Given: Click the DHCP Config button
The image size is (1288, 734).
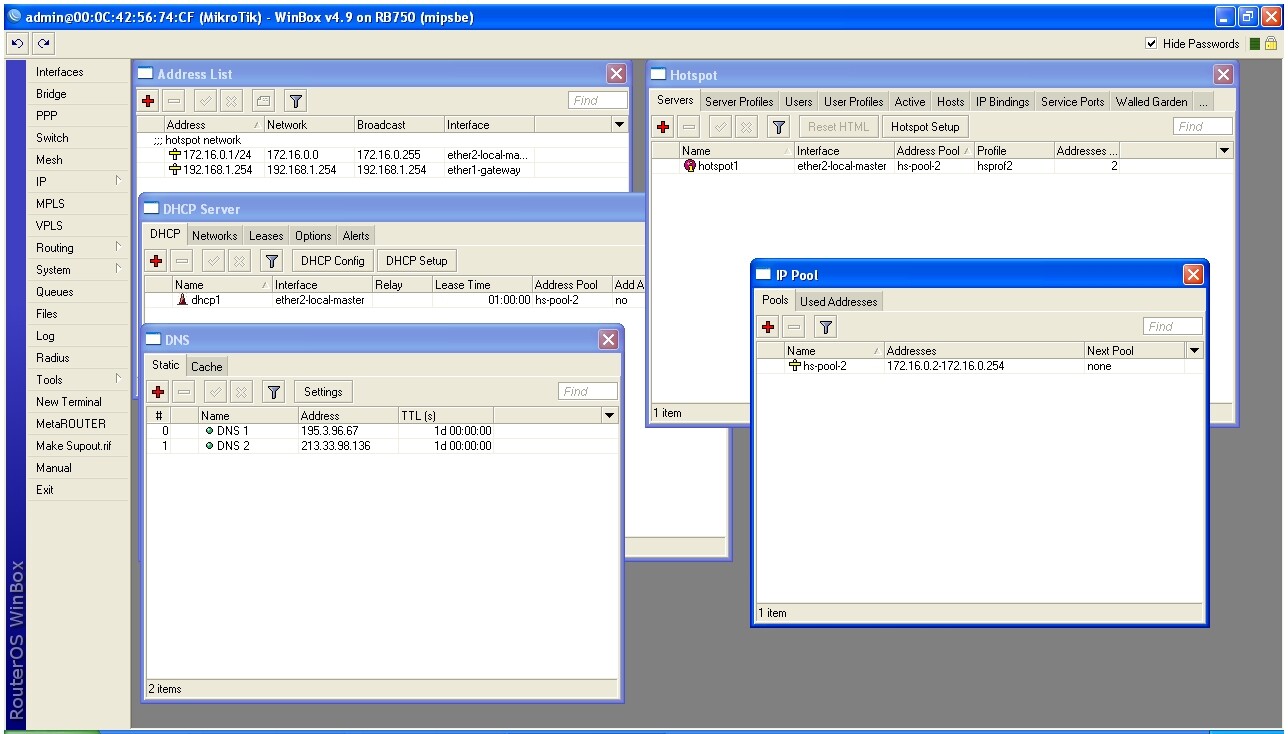Looking at the screenshot, I should click(333, 261).
